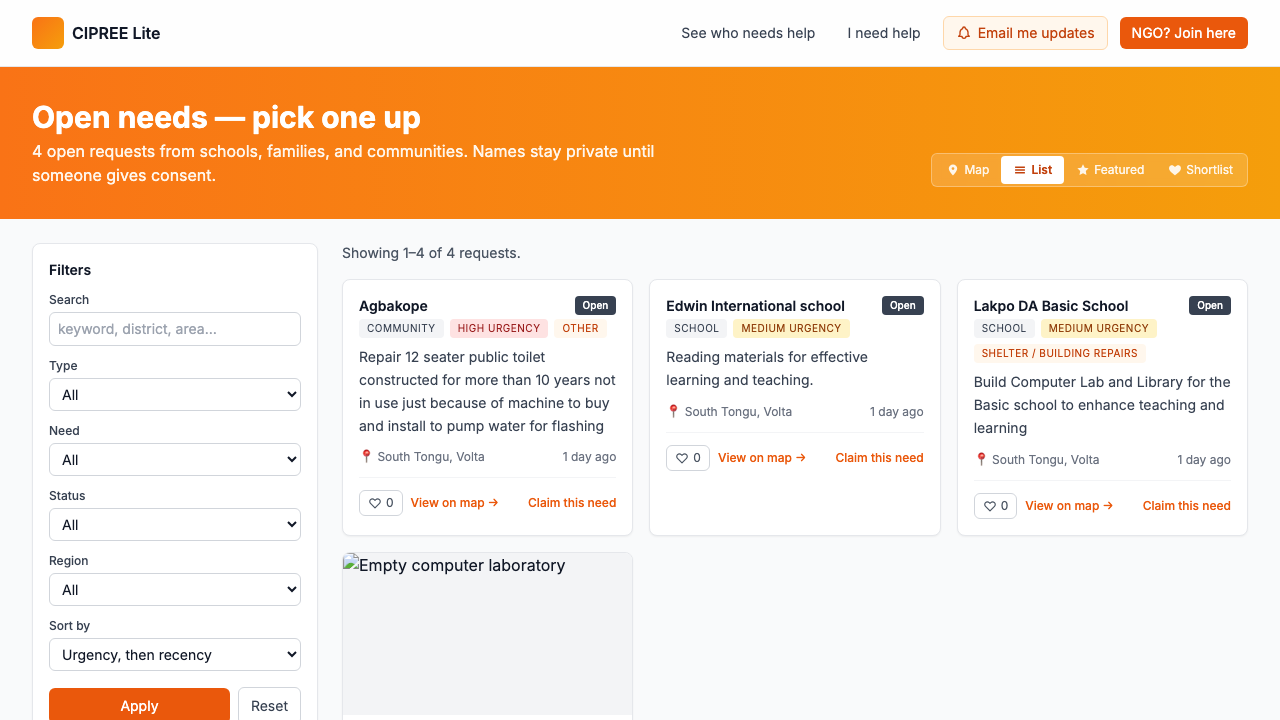Click the list lines icon in the List tab
Viewport: 1280px width, 720px height.
(1020, 170)
